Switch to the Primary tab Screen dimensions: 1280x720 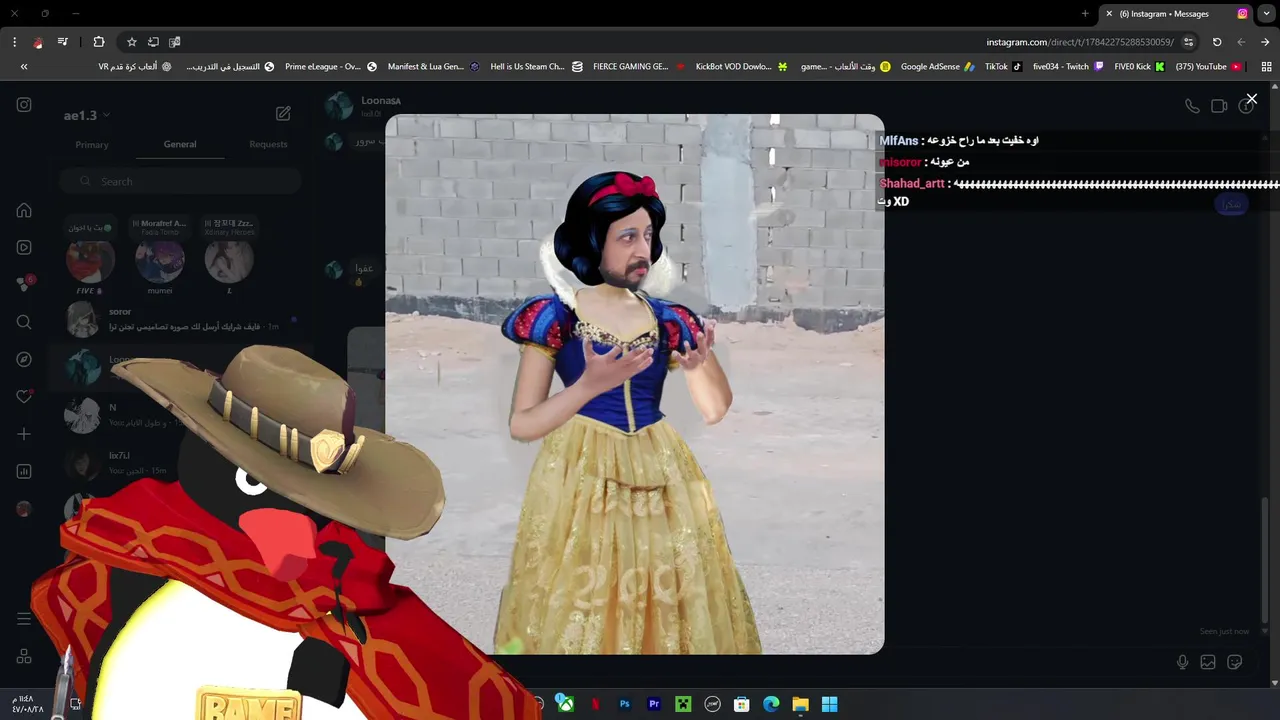[92, 144]
